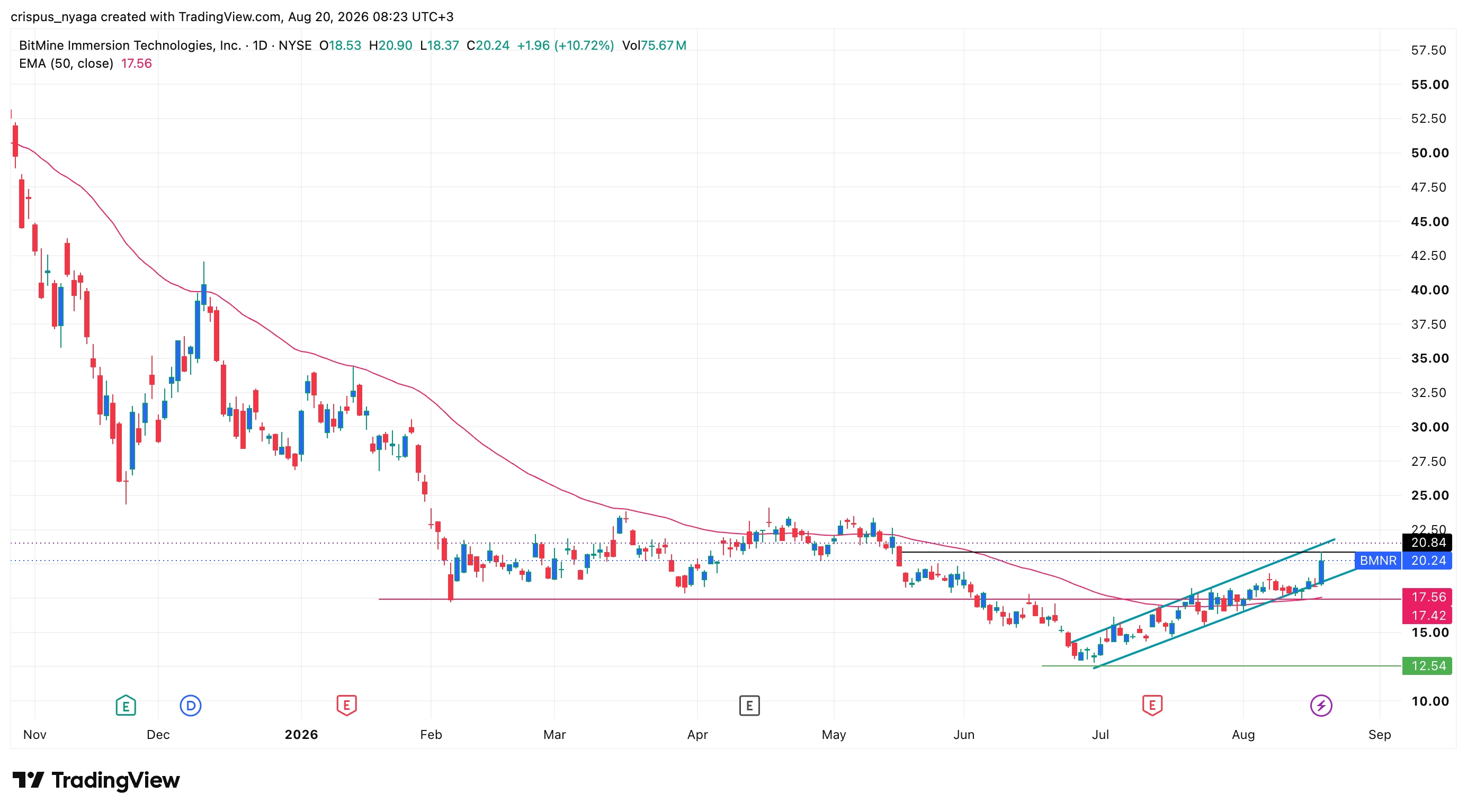Screen dimensions: 1467x812
Task: Click the +1.96 (+10.72%) change value
Action: [566, 46]
